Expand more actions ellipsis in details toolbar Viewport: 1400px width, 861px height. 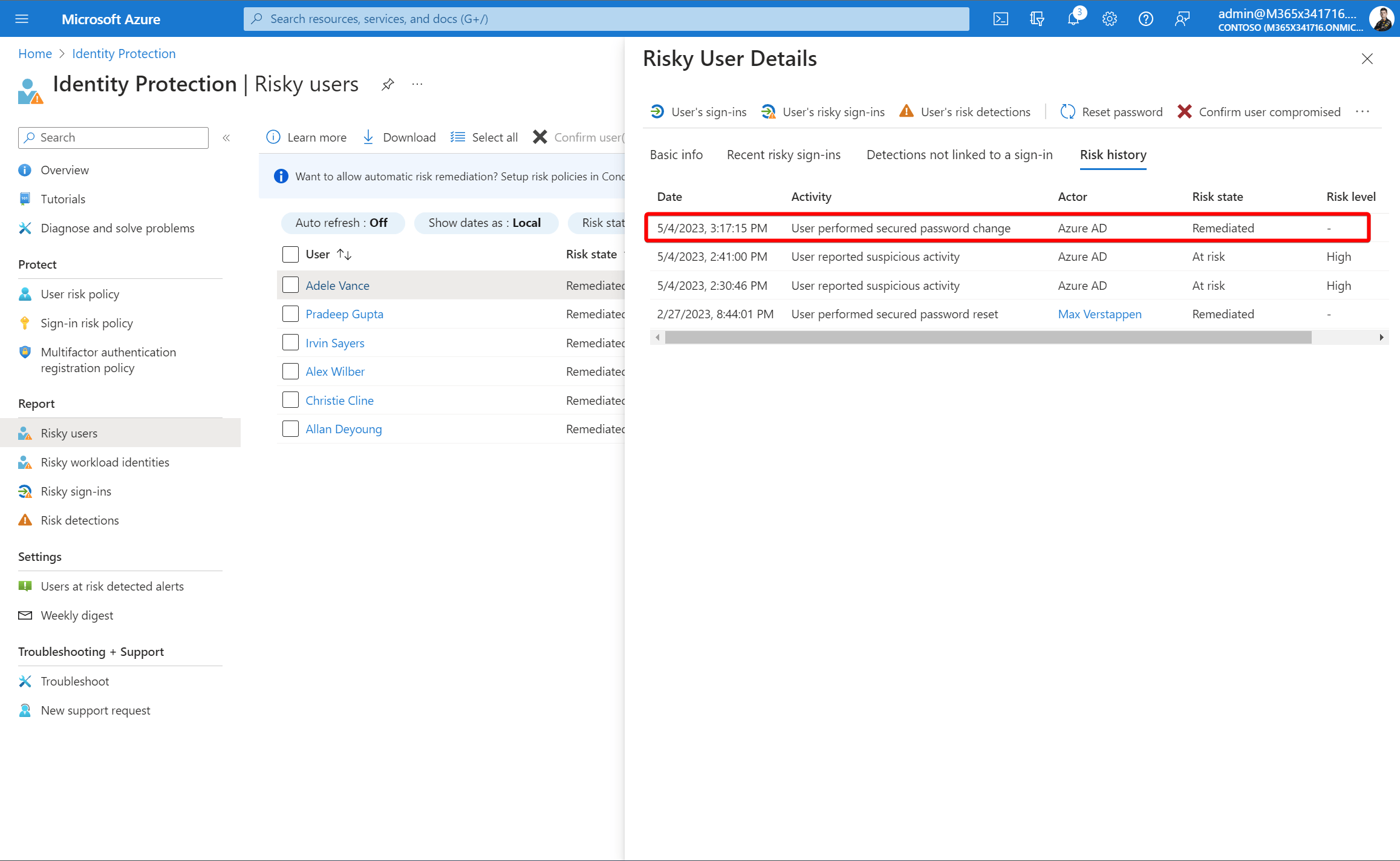pos(1362,112)
